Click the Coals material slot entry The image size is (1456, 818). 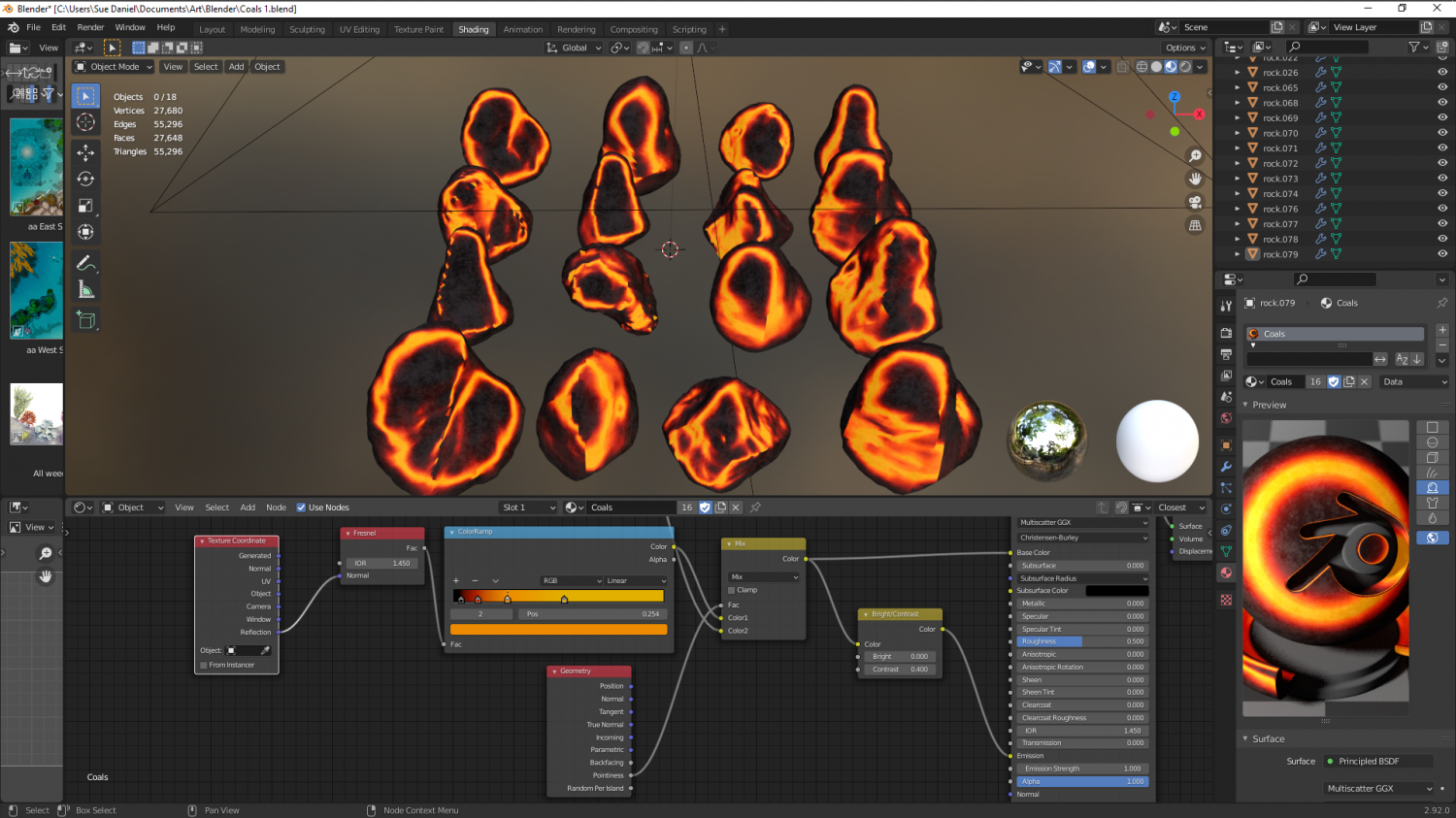click(x=1335, y=334)
